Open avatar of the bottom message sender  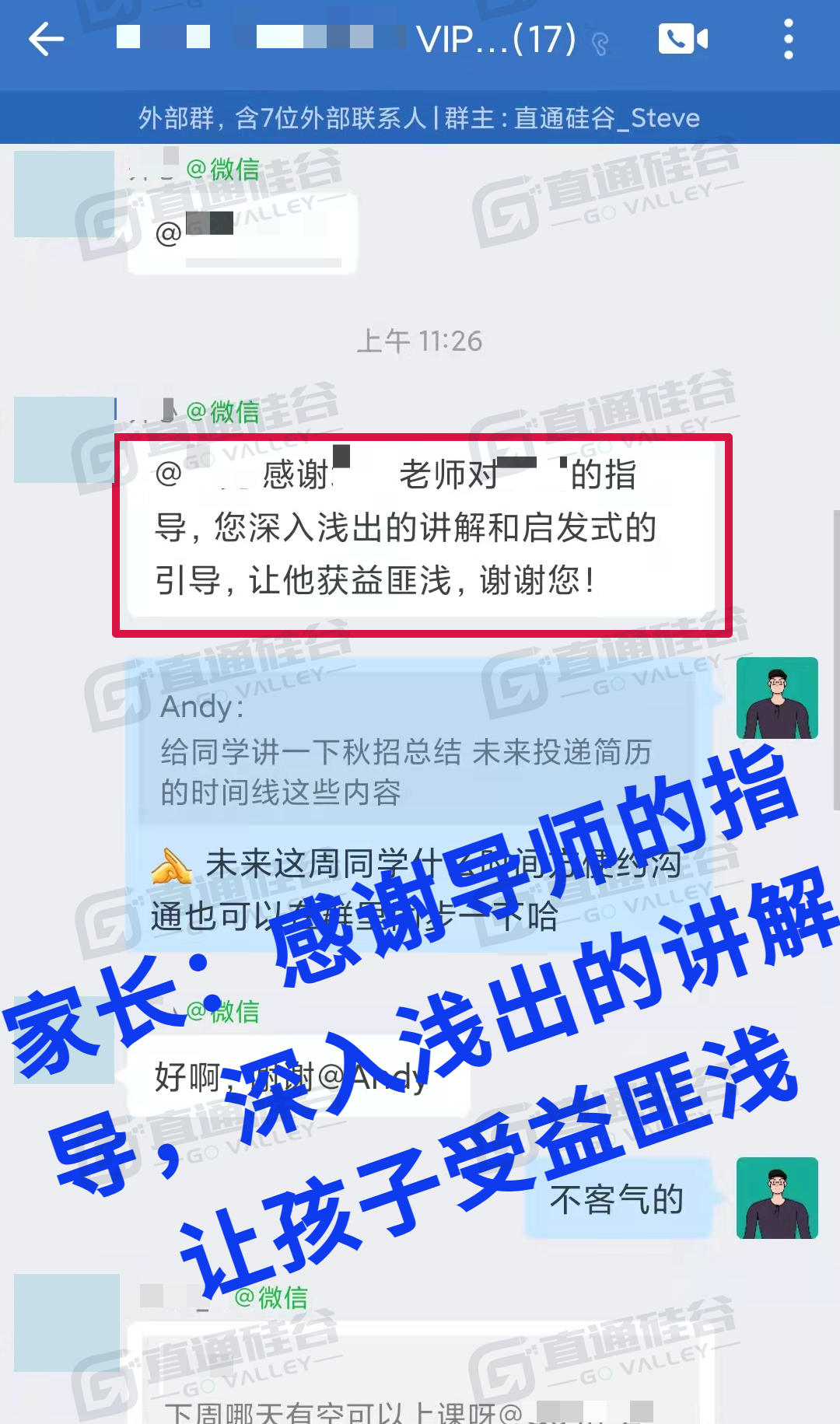[x=67, y=1322]
